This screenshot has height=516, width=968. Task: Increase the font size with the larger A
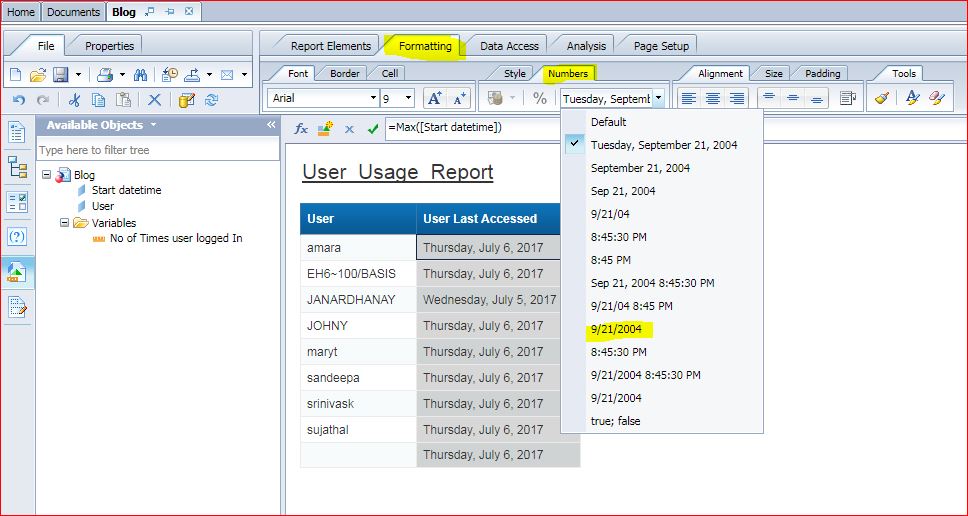point(435,98)
